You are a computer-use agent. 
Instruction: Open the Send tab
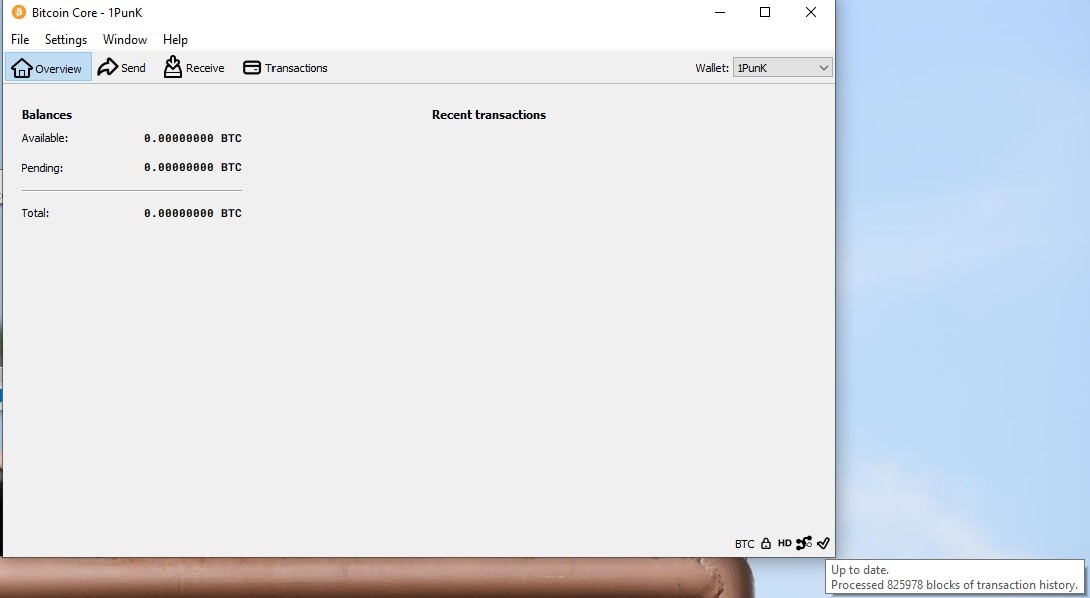122,67
